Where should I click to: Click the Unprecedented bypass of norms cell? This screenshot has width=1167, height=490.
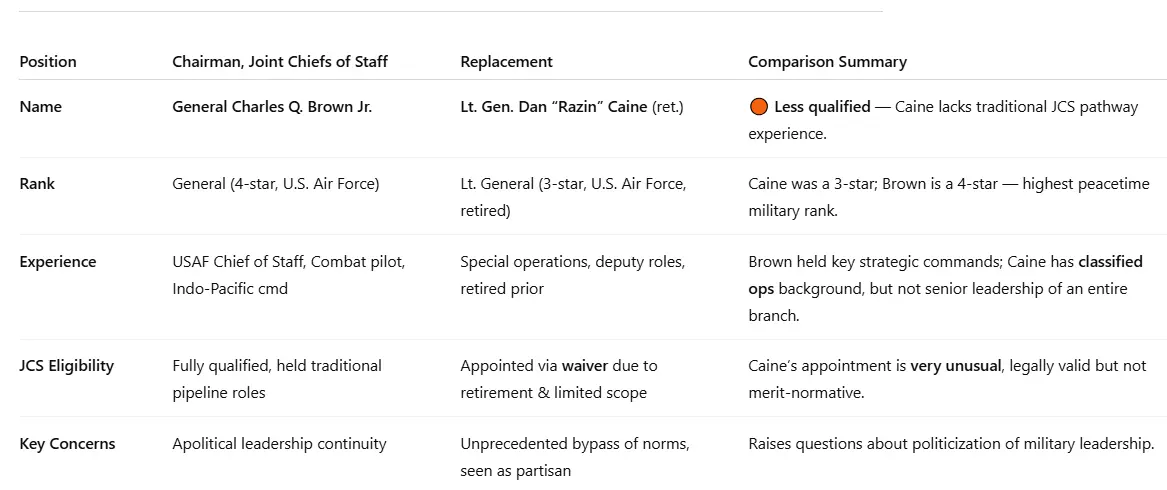(575, 444)
